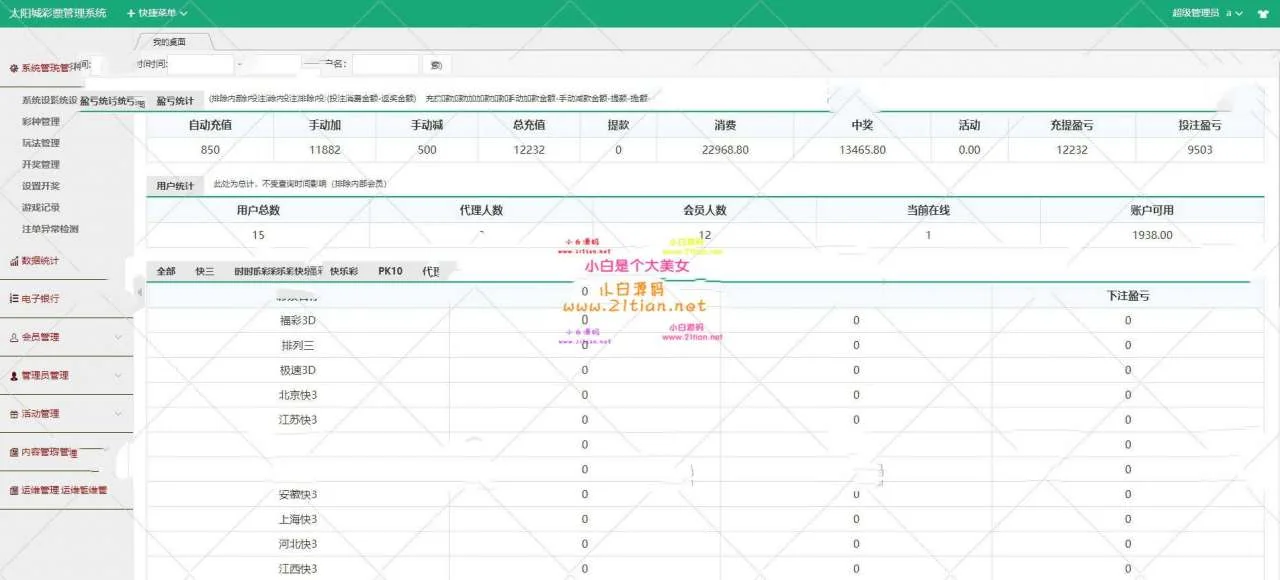Image resolution: width=1280 pixels, height=580 pixels.
Task: Click the gear icon next to 系统管理
Action: [x=14, y=68]
